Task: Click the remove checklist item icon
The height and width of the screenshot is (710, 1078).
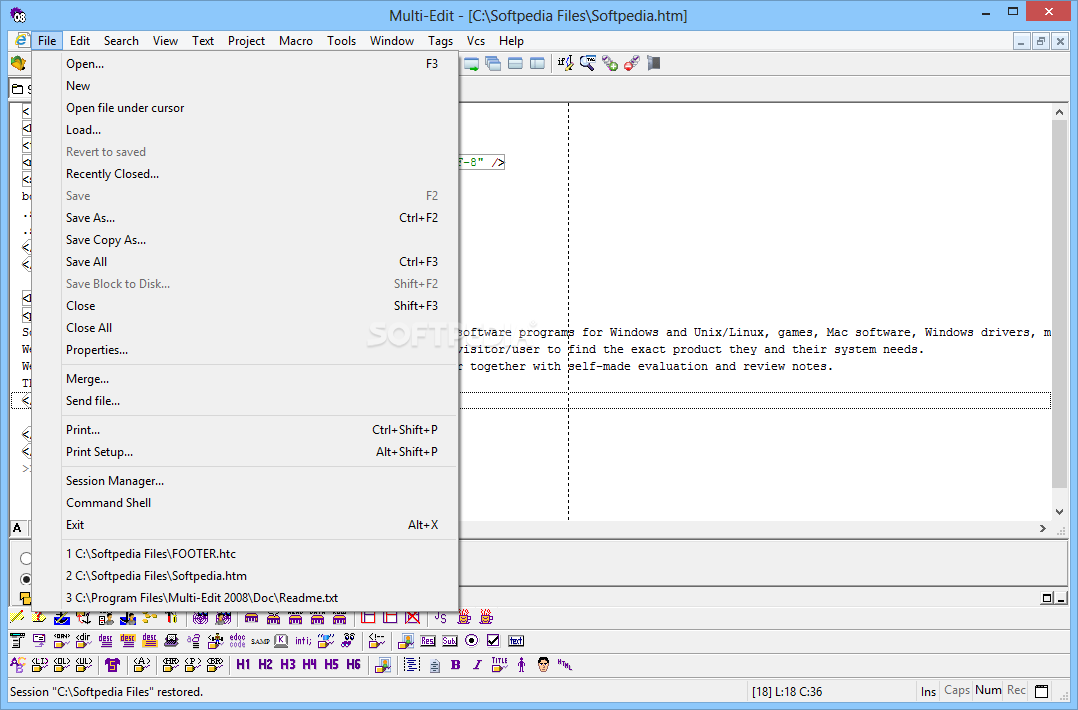Action: [x=632, y=64]
